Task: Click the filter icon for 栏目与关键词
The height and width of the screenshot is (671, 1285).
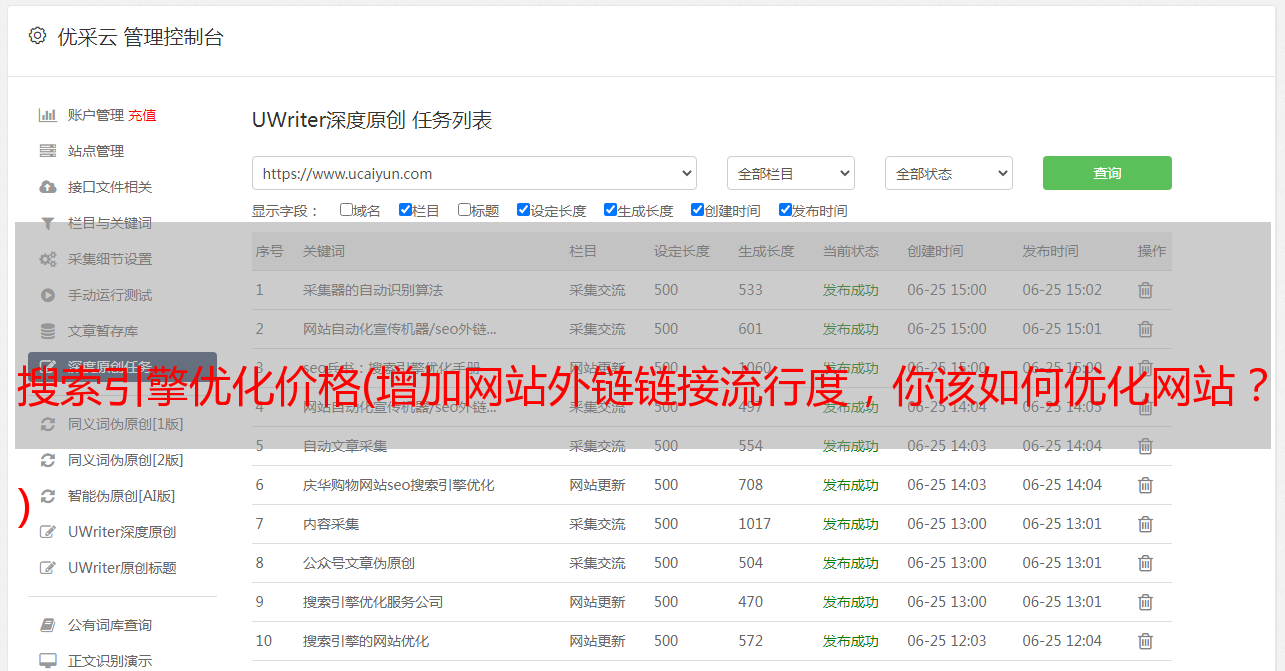Action: 47,223
